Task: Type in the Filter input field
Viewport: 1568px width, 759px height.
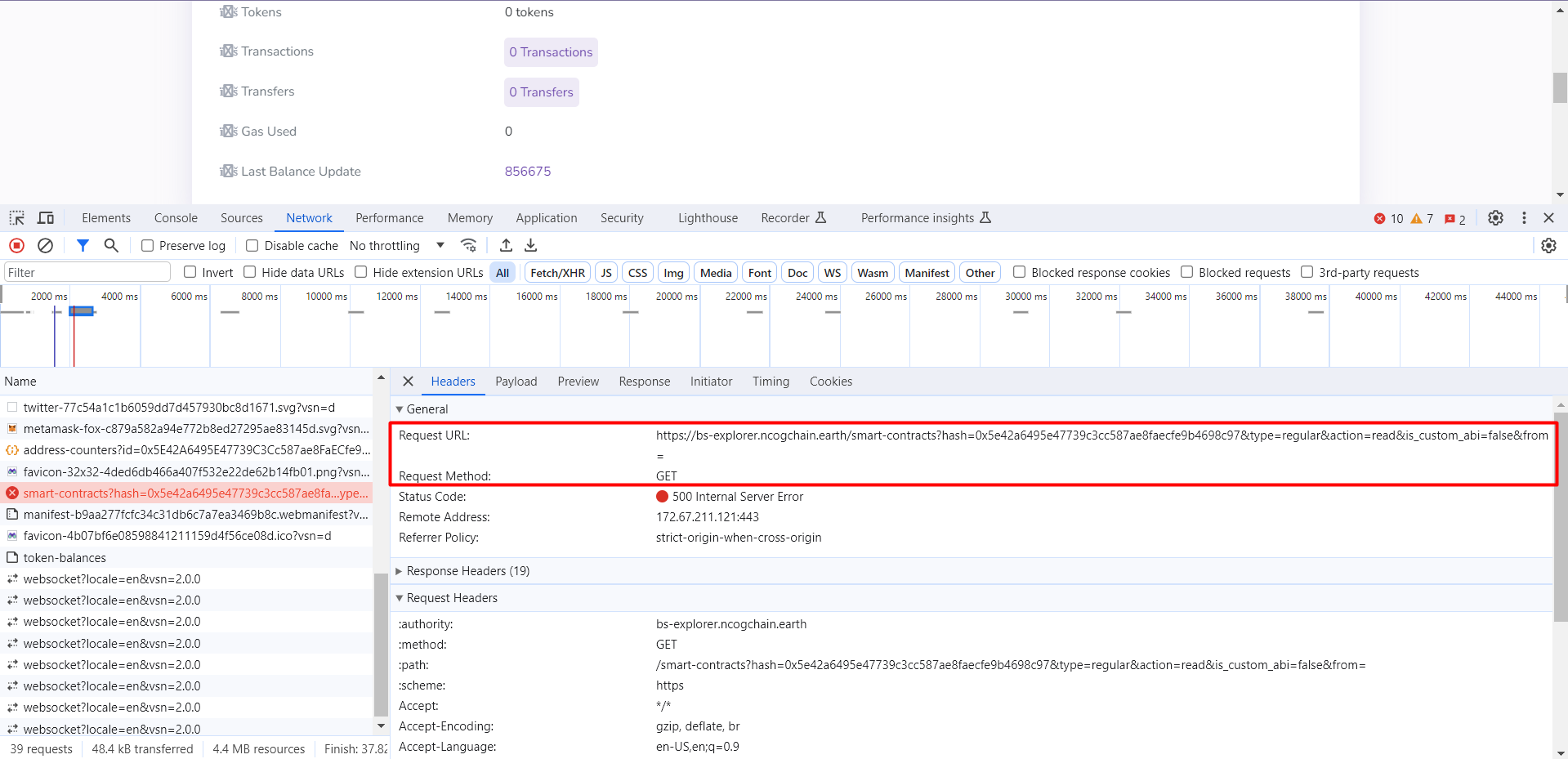Action: [86, 271]
